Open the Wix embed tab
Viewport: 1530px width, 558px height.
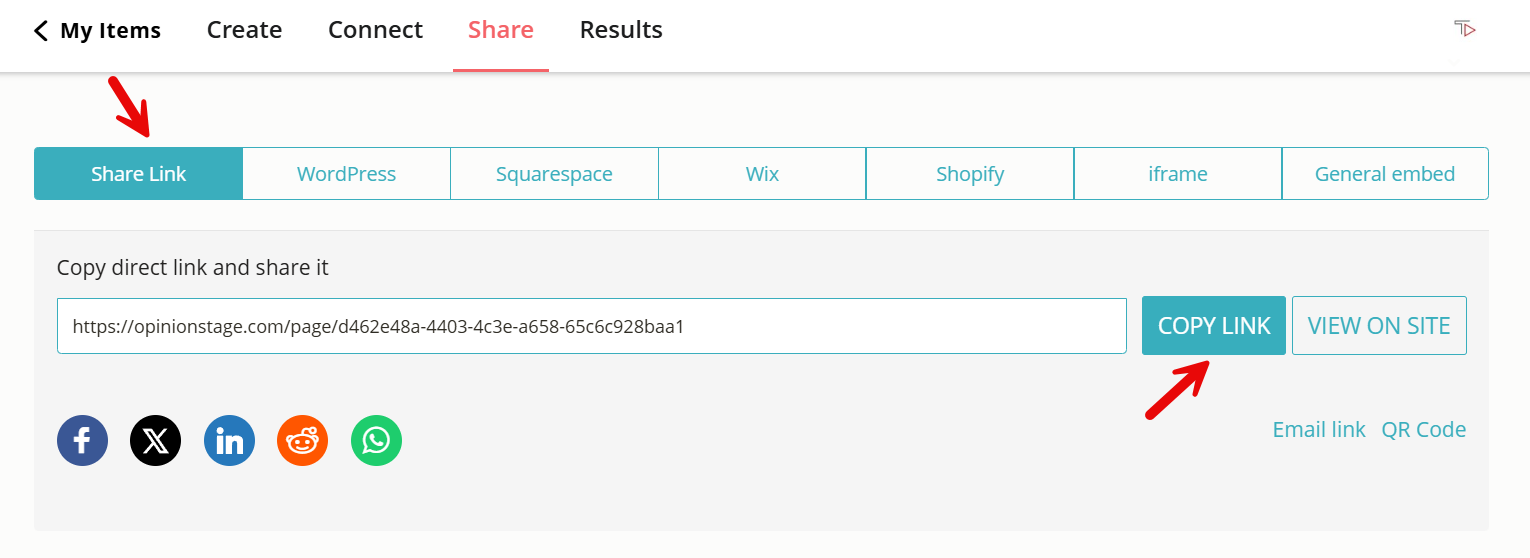click(762, 174)
